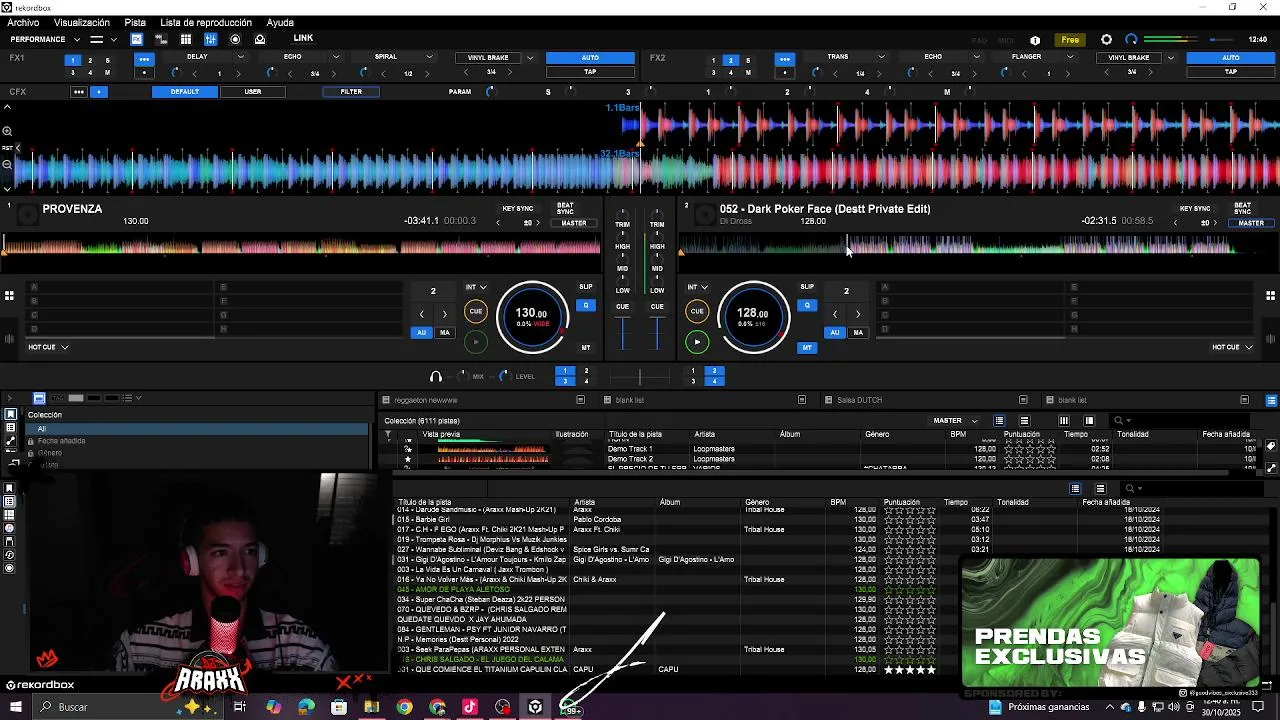
Task: Click the Collection tree icon in sidebar
Action: point(10,414)
